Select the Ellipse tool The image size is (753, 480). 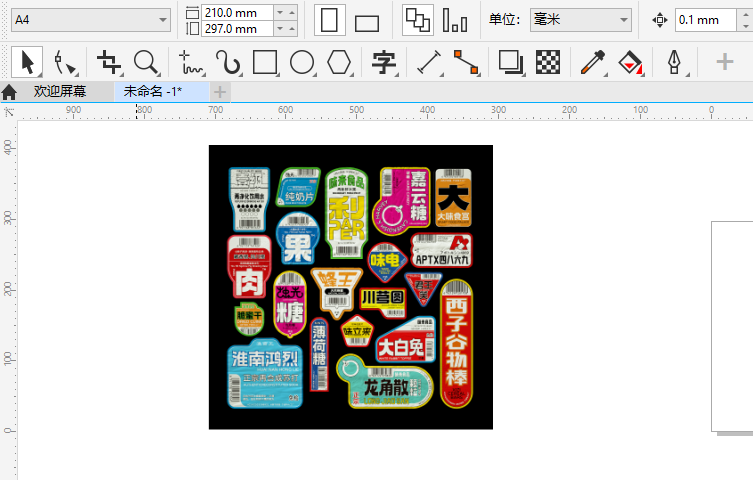pos(302,62)
